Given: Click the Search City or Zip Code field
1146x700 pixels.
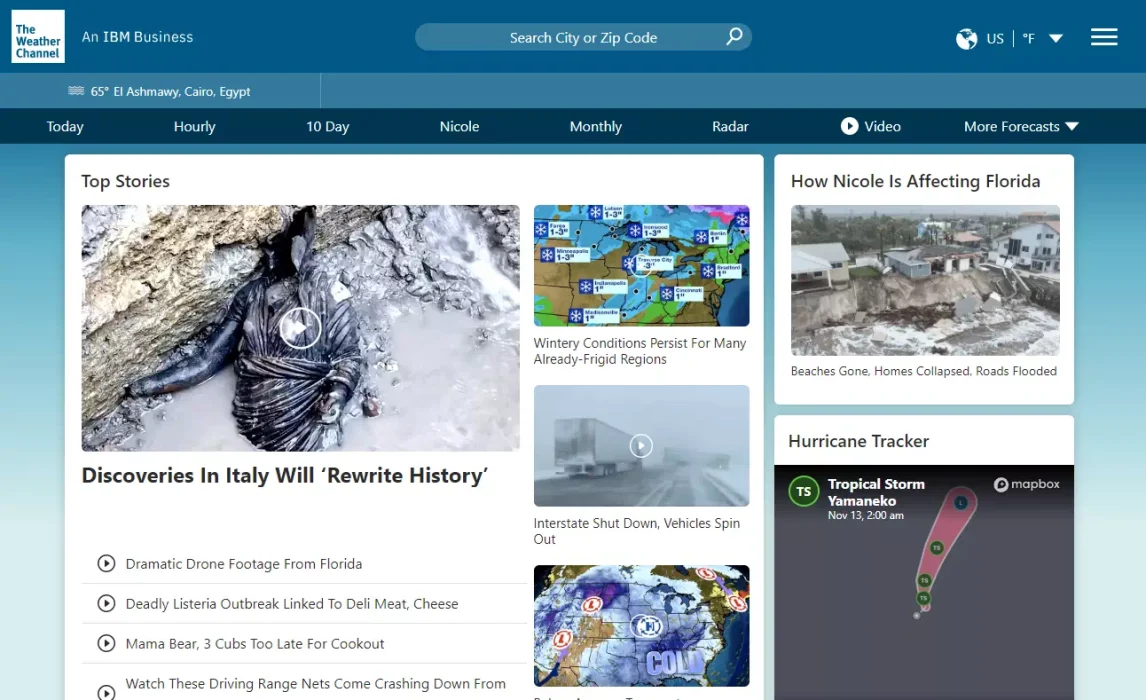Looking at the screenshot, I should 583,37.
